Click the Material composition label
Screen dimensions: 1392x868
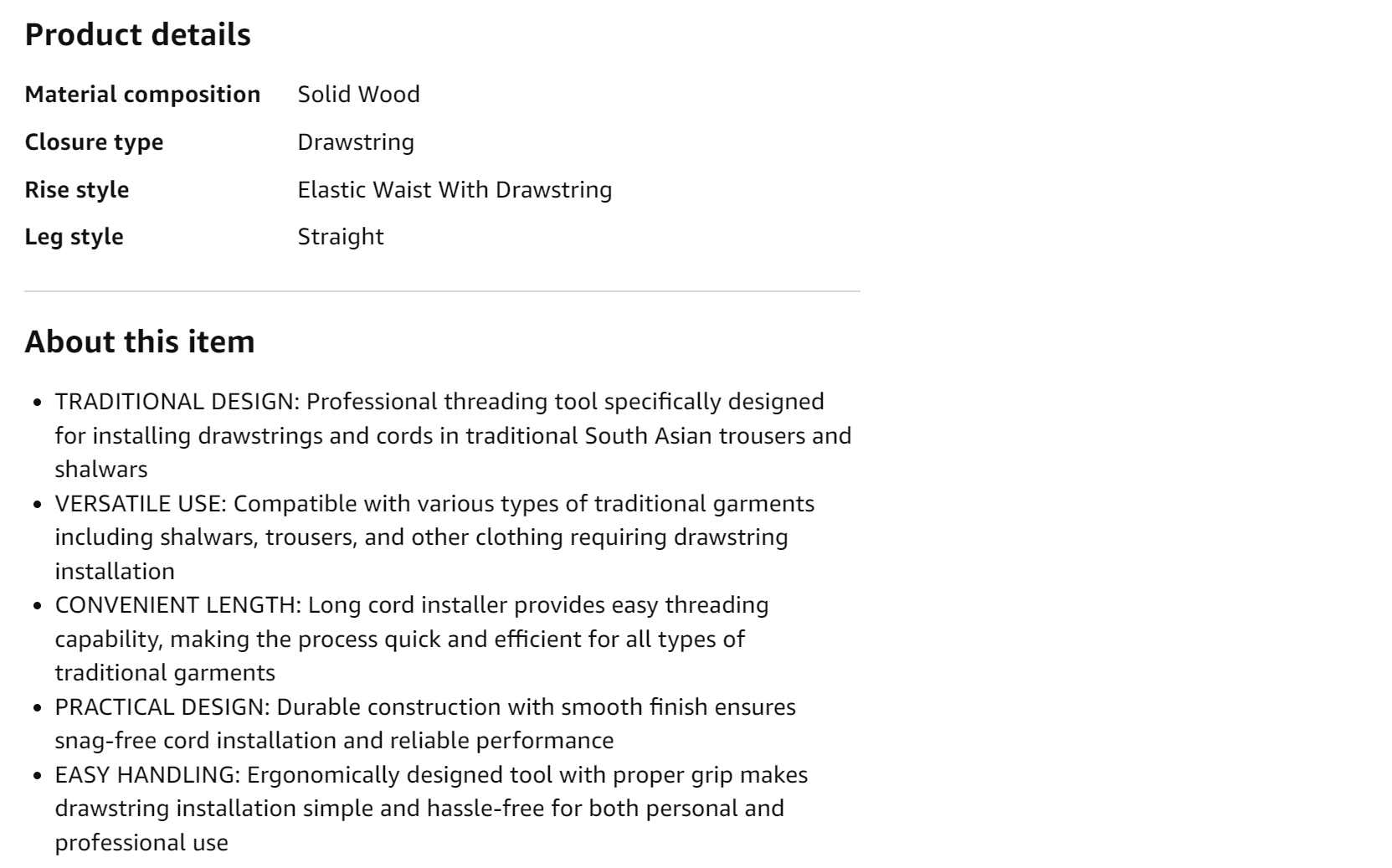tap(142, 95)
